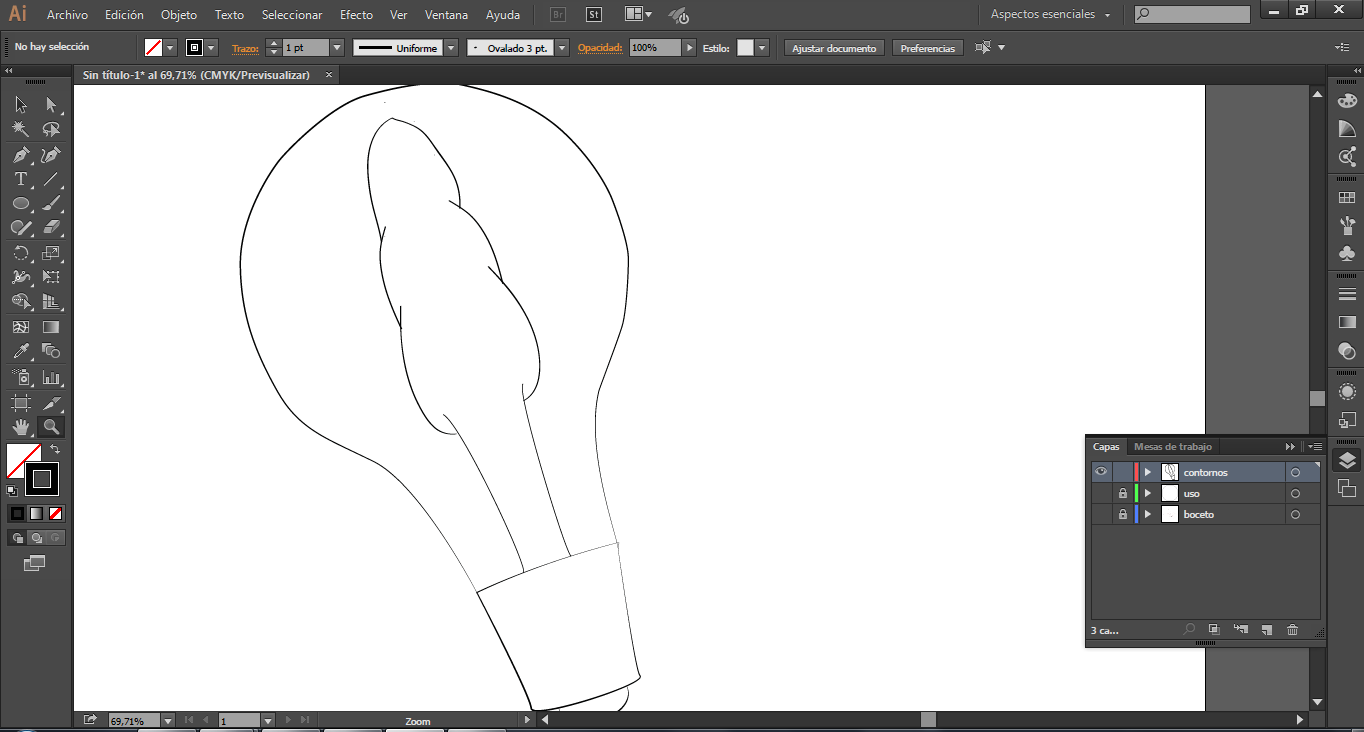
Task: Select the Line Segment tool
Action: click(51, 180)
